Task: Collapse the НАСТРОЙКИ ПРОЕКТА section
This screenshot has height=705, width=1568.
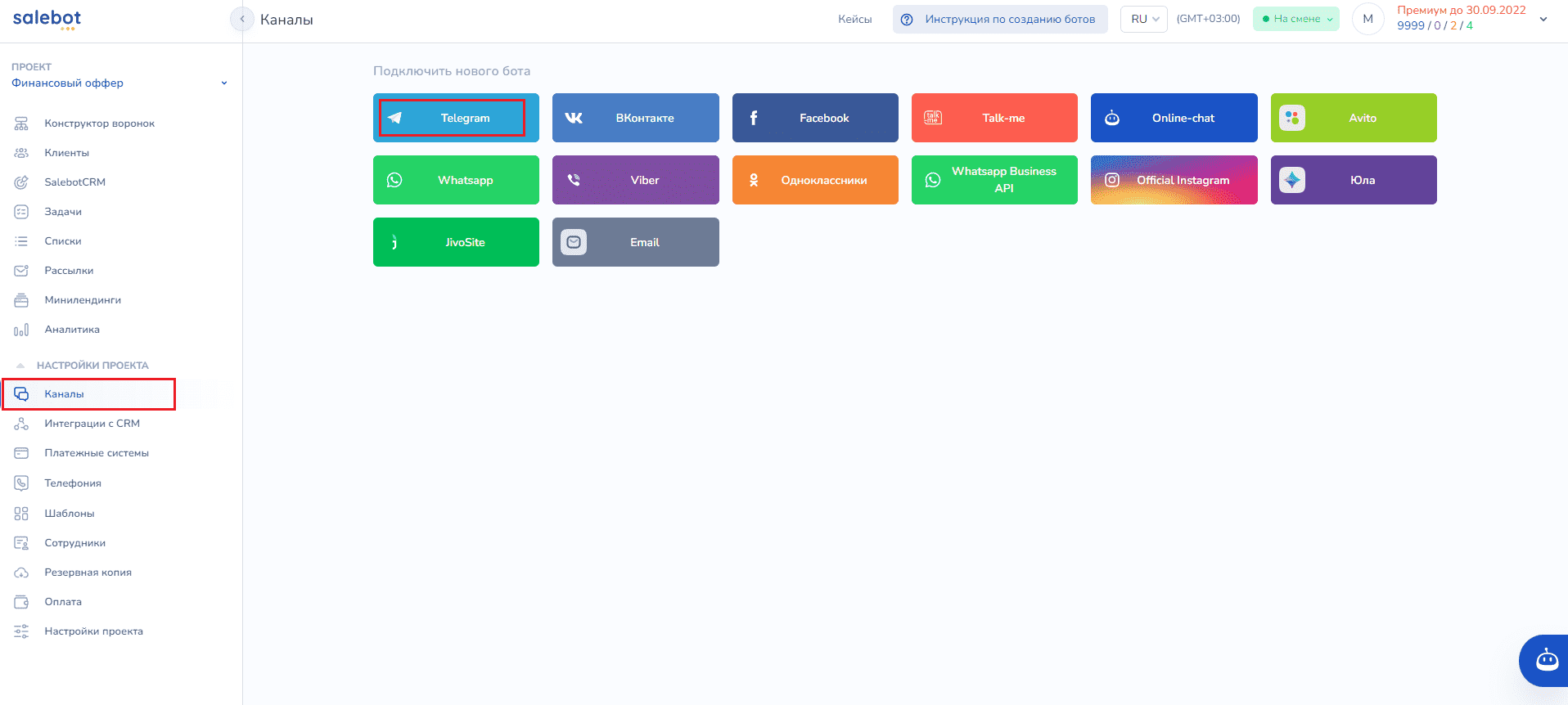Action: (20, 366)
